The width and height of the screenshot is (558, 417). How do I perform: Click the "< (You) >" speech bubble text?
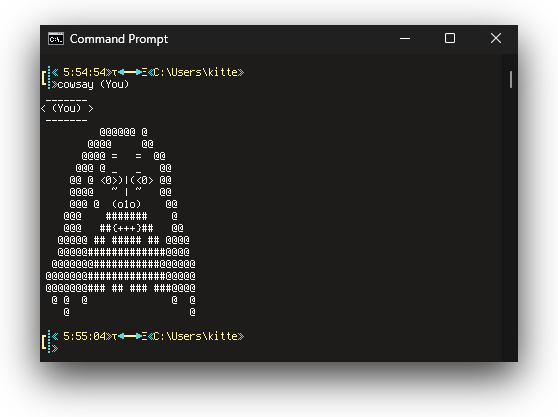pyautogui.click(x=67, y=109)
